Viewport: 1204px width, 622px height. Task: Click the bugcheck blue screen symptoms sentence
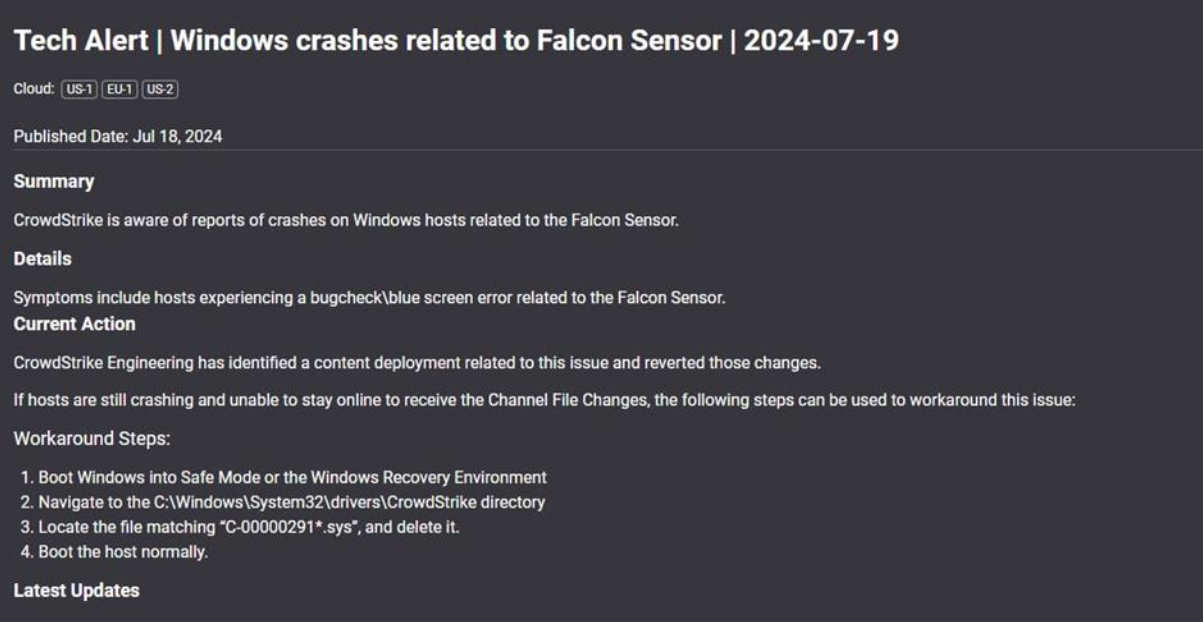click(x=369, y=297)
